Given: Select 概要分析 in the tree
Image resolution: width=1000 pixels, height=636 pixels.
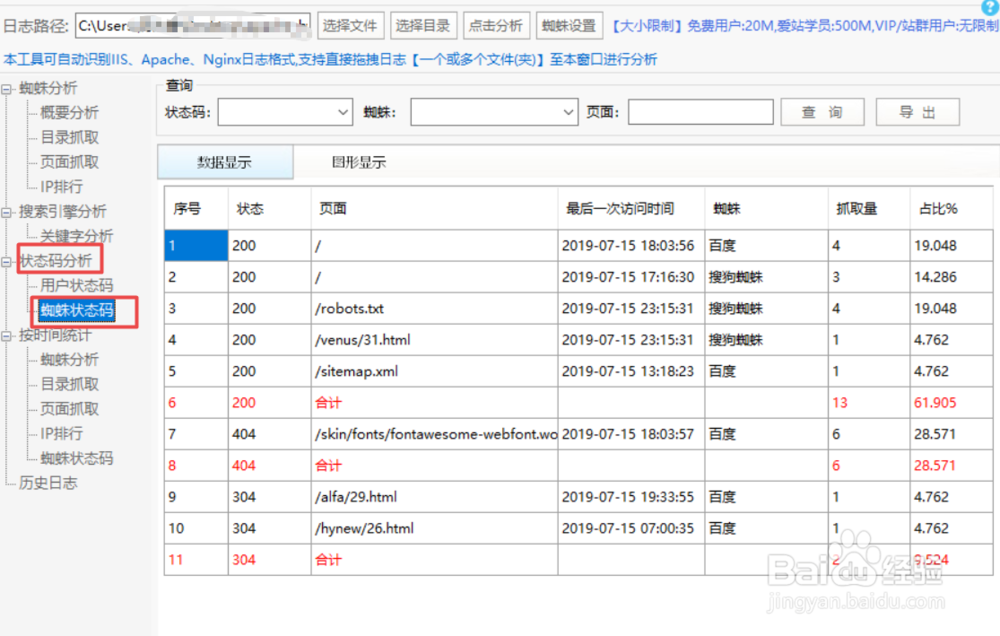Looking at the screenshot, I should 70,113.
